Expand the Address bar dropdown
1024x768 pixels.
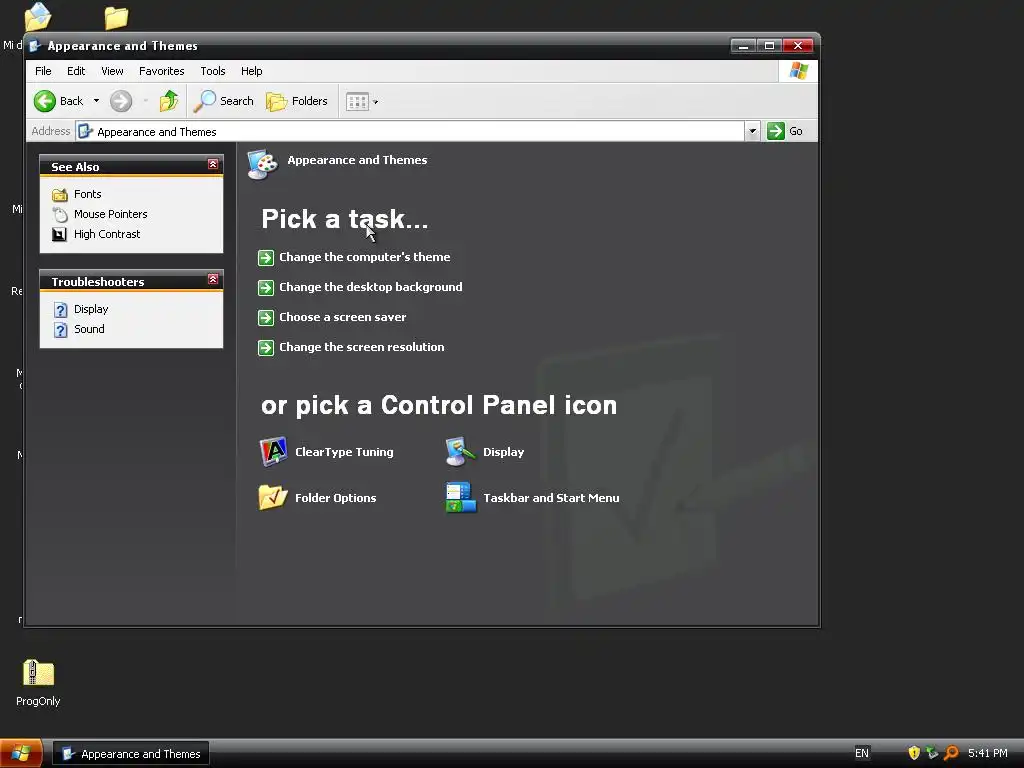pyautogui.click(x=752, y=131)
